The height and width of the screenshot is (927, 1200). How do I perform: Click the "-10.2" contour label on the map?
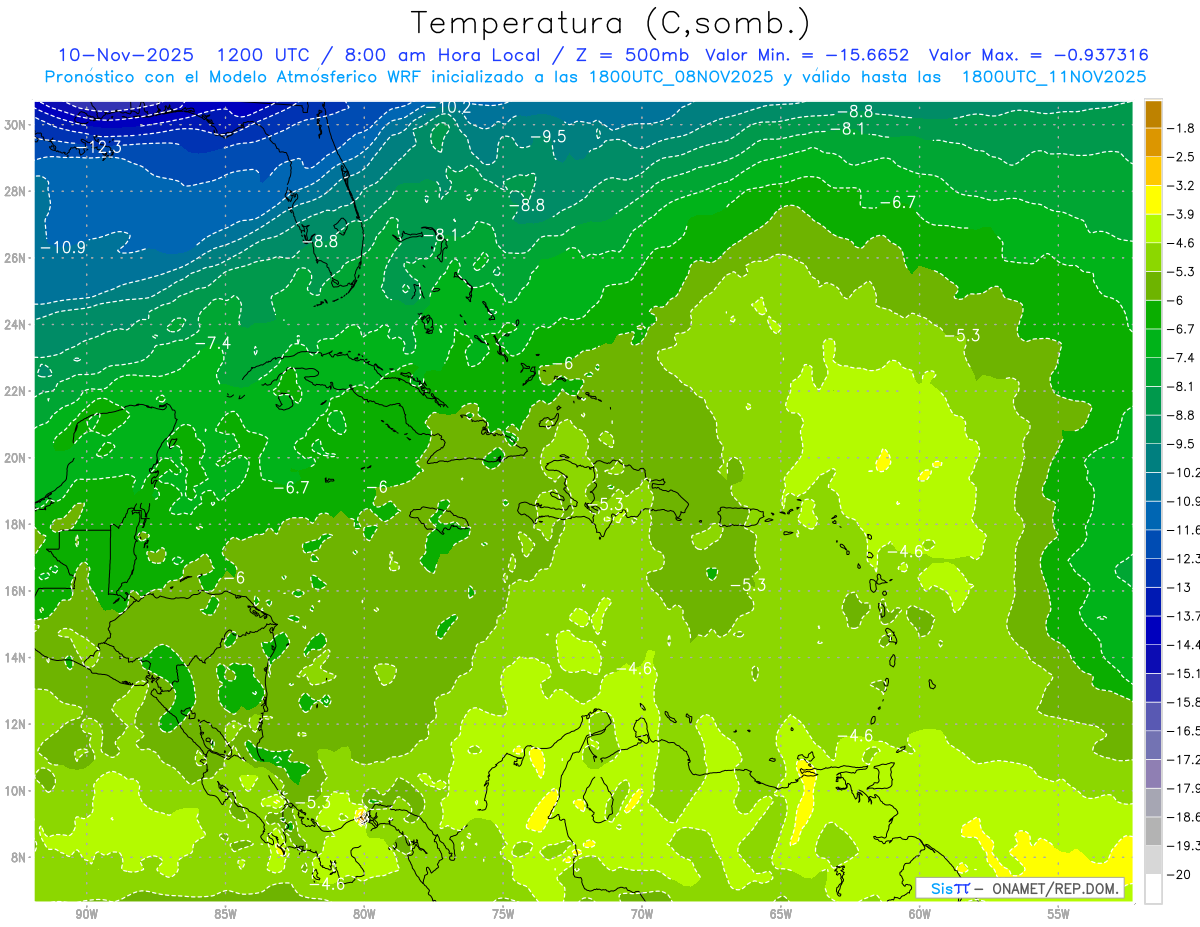(447, 107)
